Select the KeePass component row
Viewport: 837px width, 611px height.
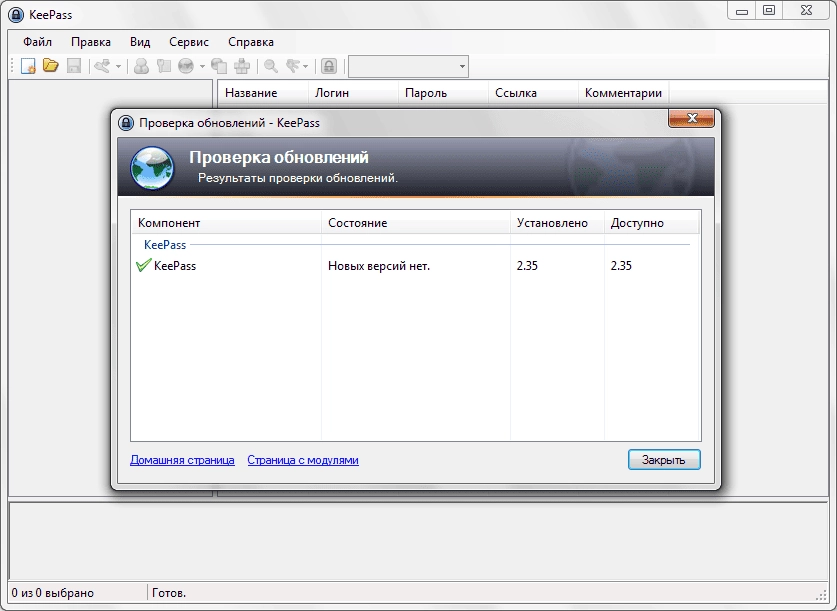pos(416,266)
